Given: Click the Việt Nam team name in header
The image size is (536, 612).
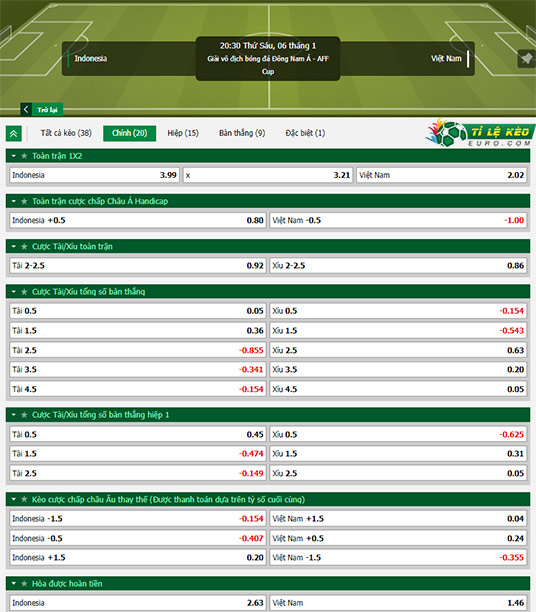Looking at the screenshot, I should (x=446, y=59).
